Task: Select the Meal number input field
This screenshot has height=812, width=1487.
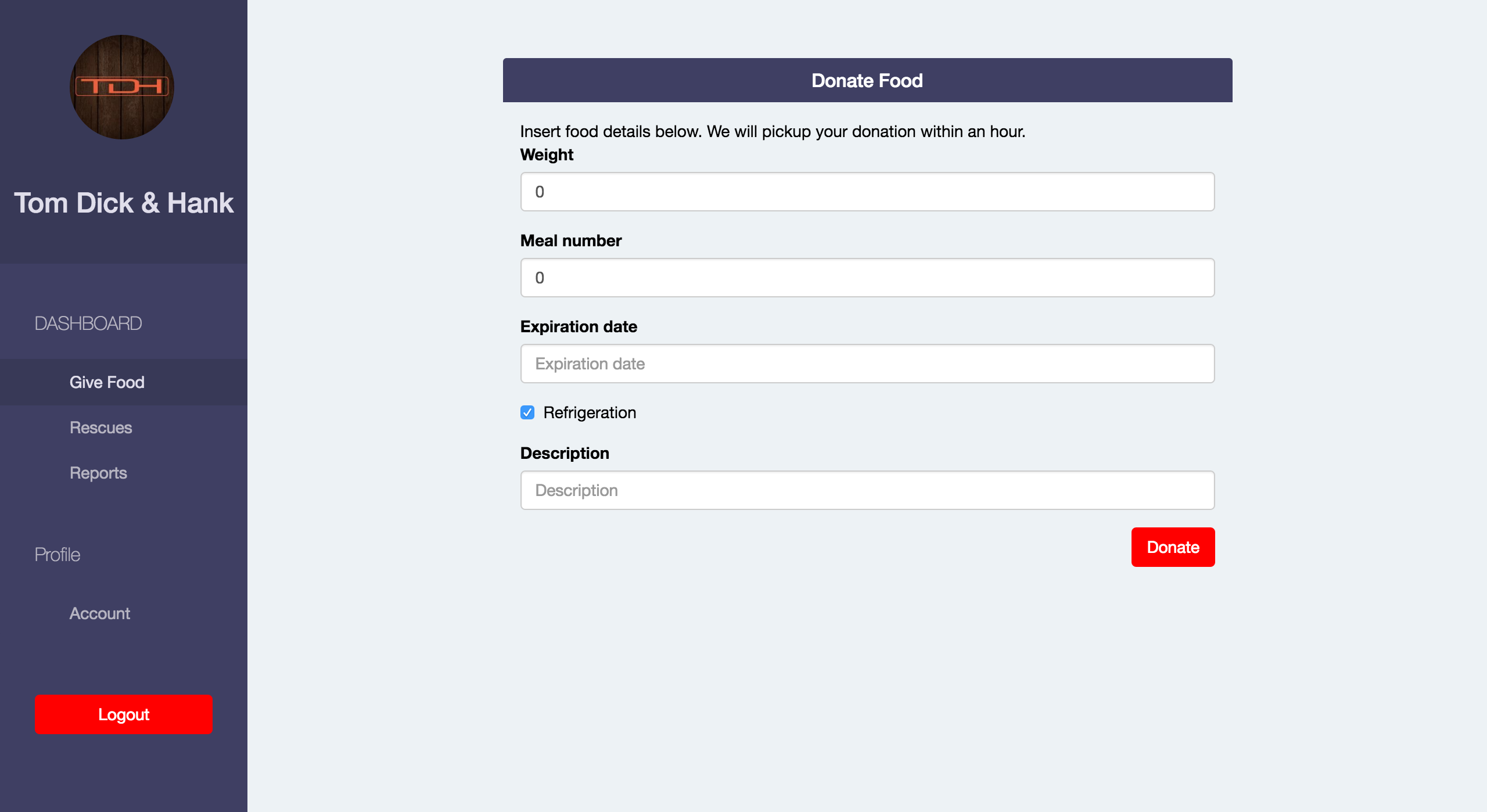Action: tap(867, 278)
